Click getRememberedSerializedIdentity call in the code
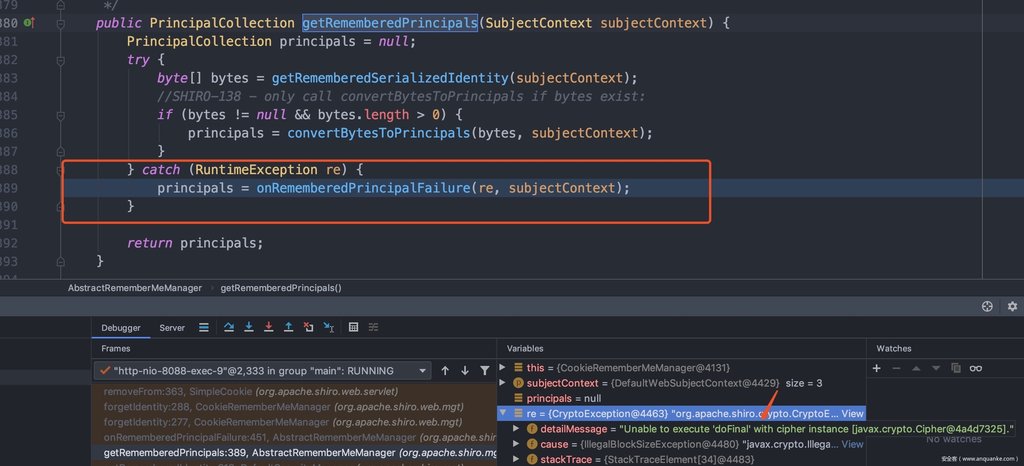1024x466 pixels. pyautogui.click(x=390, y=78)
